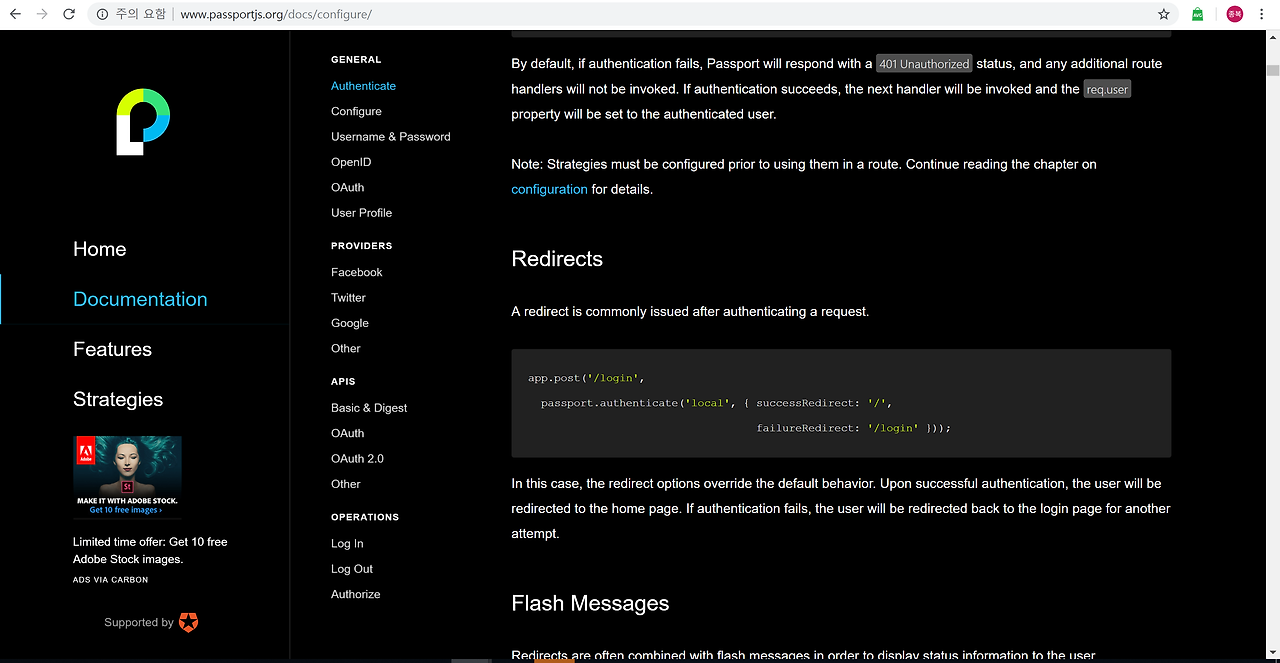Open Strategies in main menu

pyautogui.click(x=118, y=399)
